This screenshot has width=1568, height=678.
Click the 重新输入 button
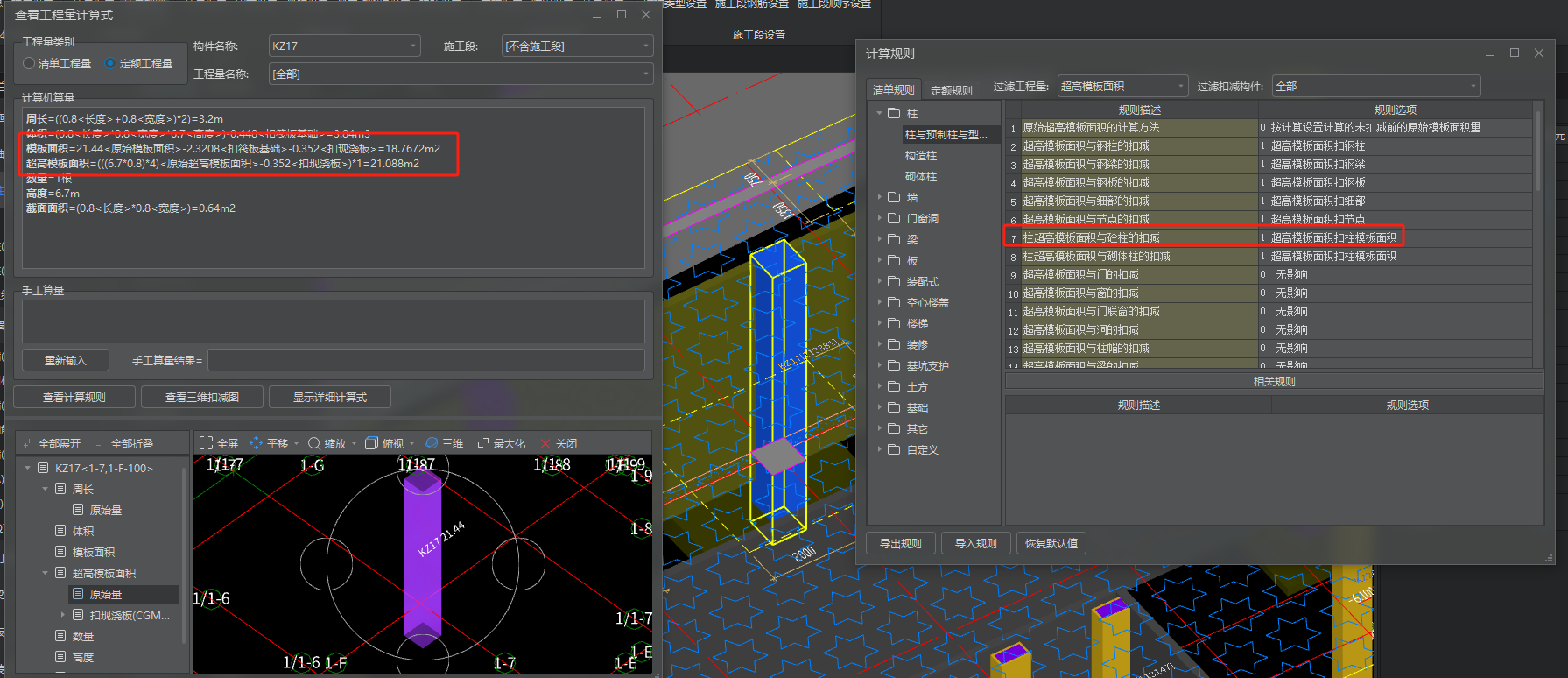pyautogui.click(x=66, y=360)
